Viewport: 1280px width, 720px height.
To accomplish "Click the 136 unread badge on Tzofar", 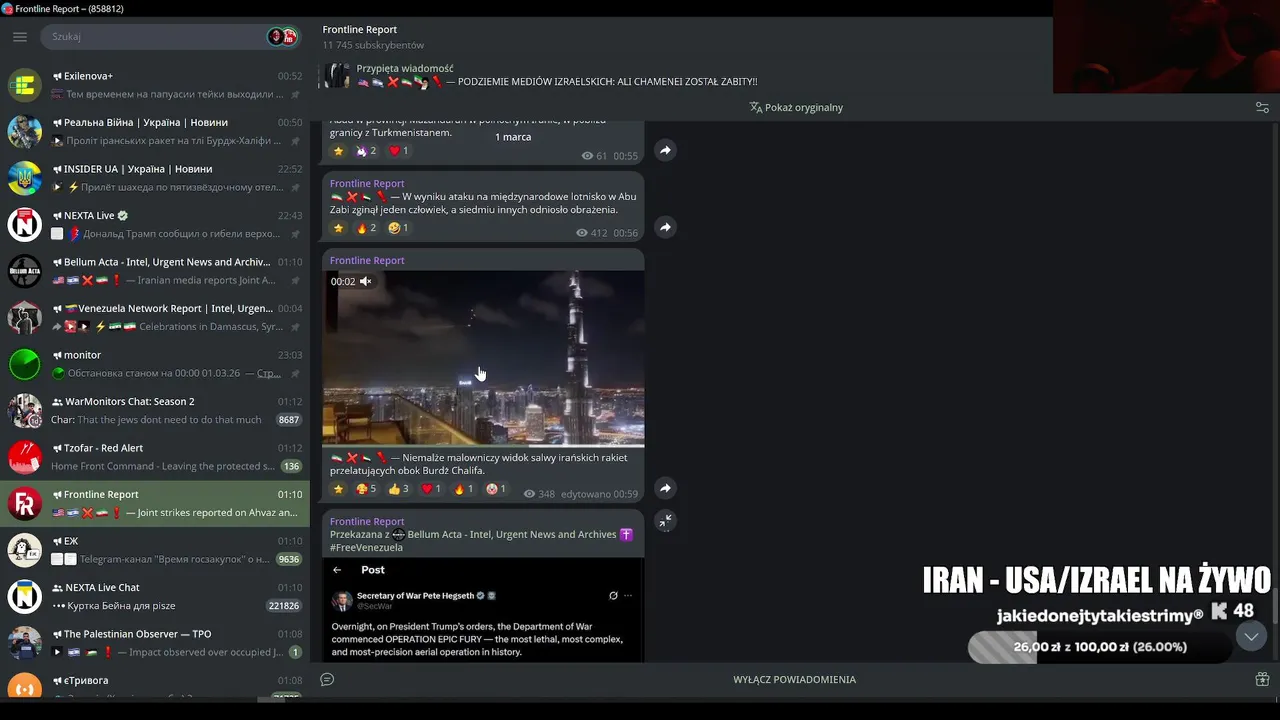I will [x=291, y=466].
